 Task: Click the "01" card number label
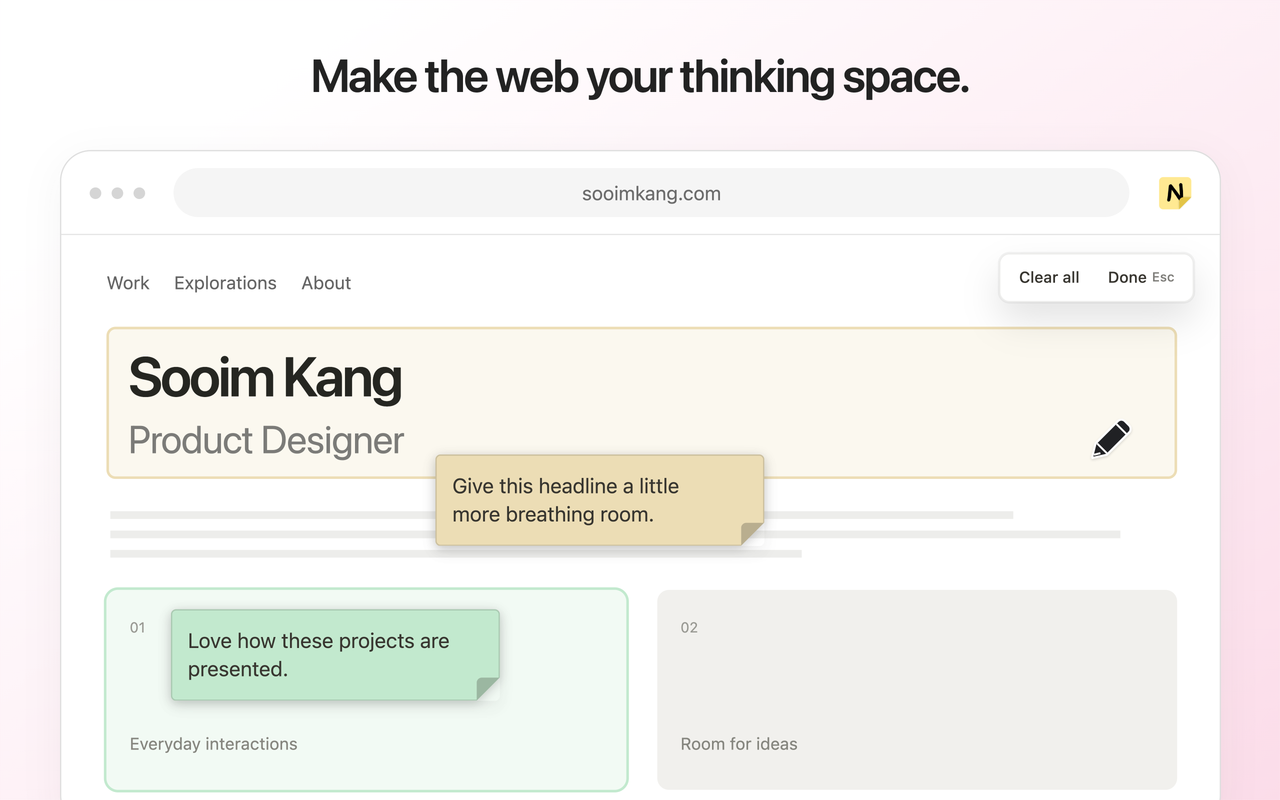[138, 627]
